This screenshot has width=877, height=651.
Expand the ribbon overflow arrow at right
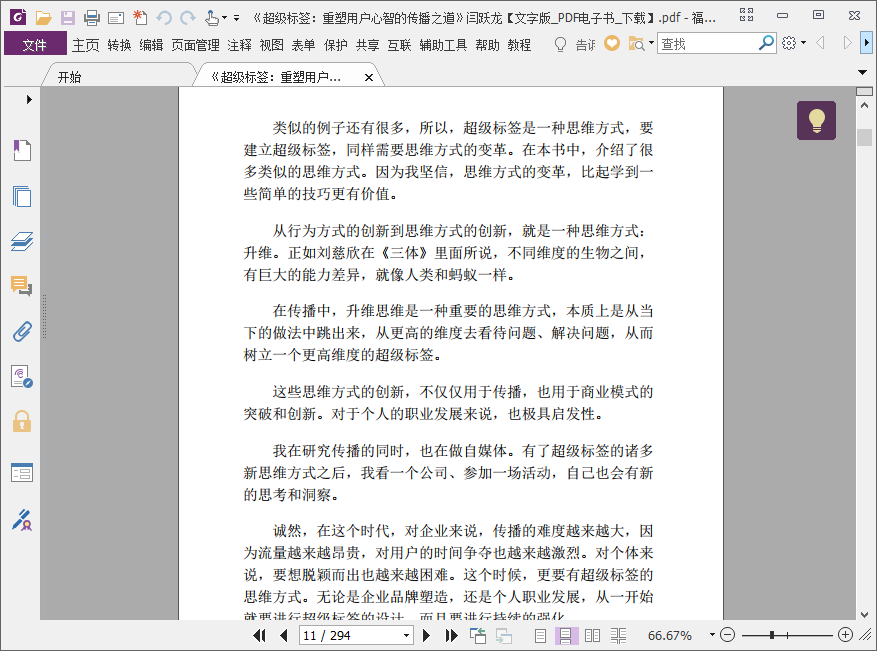pos(867,43)
